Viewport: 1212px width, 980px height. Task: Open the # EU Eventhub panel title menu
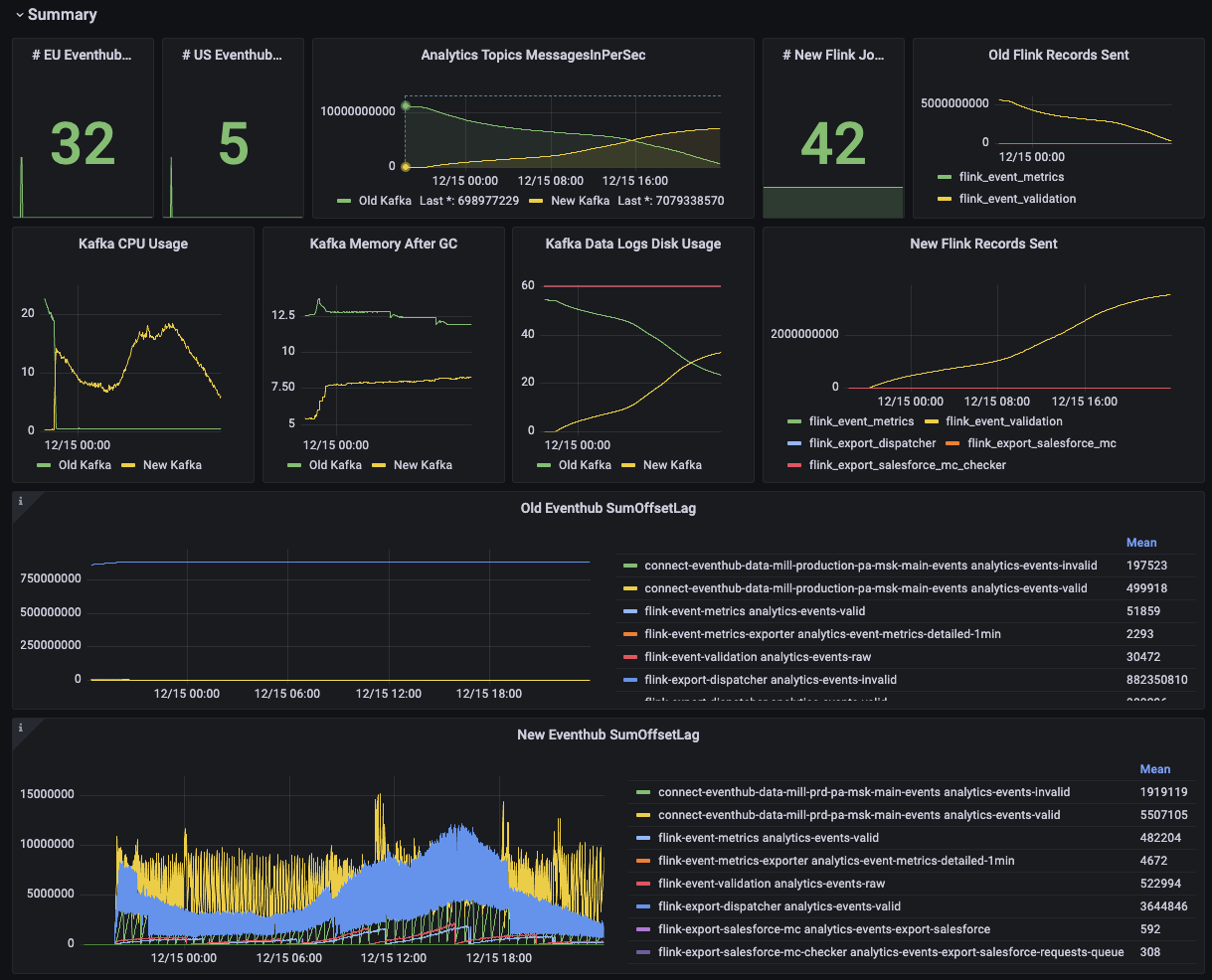(x=82, y=55)
